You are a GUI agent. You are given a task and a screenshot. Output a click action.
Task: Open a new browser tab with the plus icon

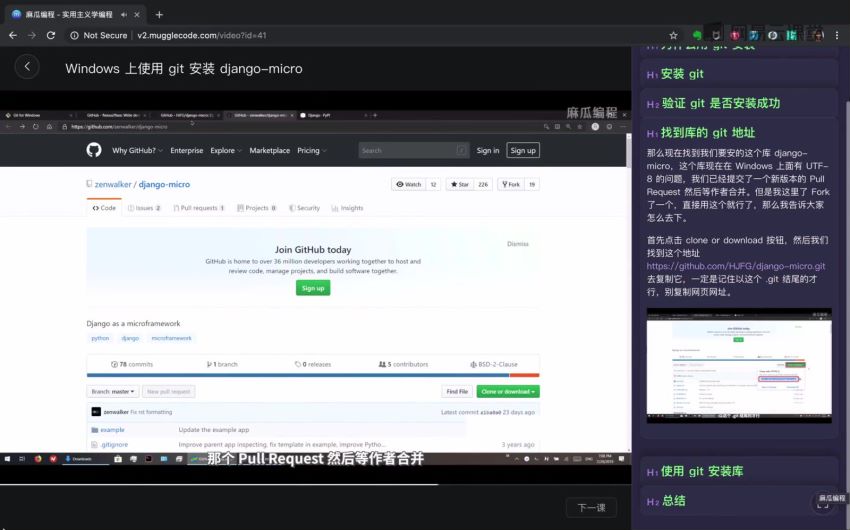159,14
